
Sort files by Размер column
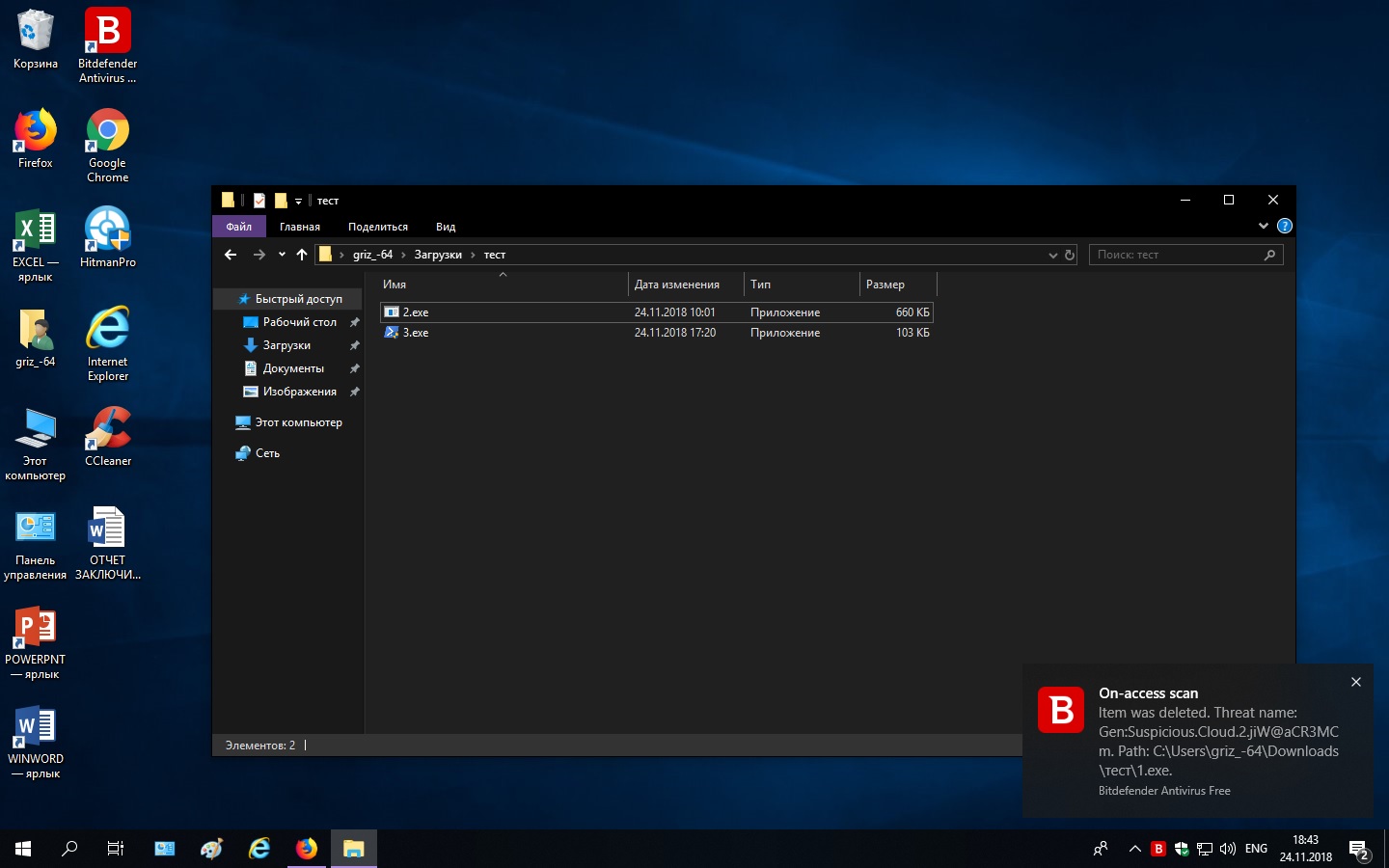tap(885, 285)
